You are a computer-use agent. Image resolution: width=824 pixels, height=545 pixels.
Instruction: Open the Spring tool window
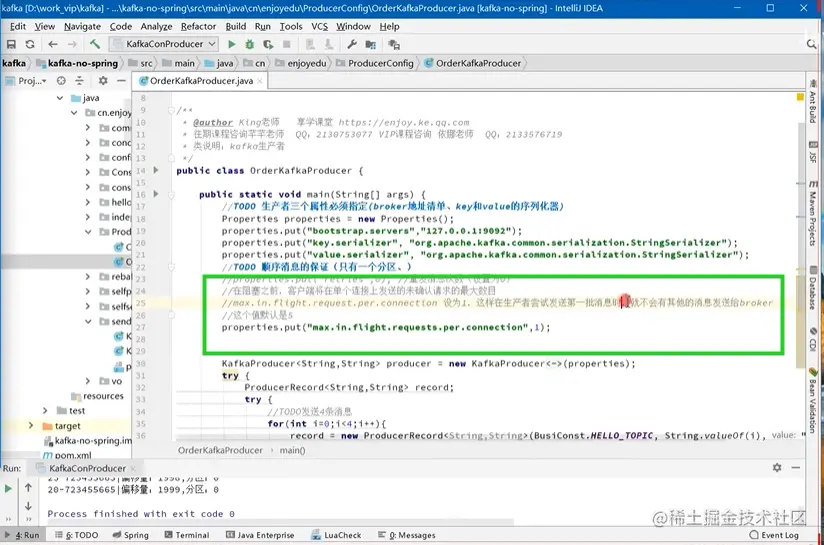pyautogui.click(x=131, y=535)
